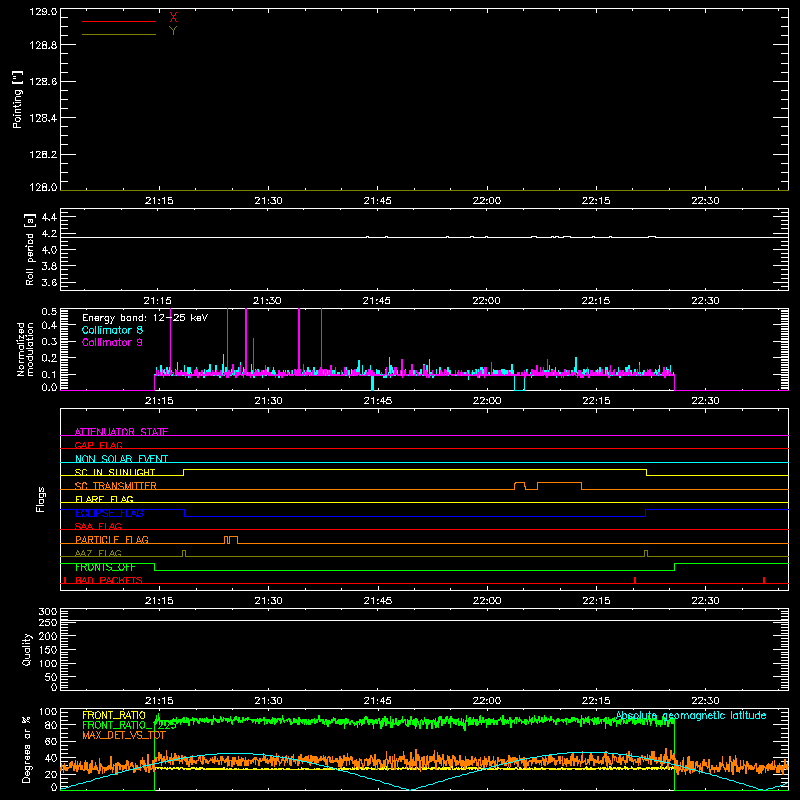800x800 pixels.
Task: Select the red X legend label
Action: [173, 18]
